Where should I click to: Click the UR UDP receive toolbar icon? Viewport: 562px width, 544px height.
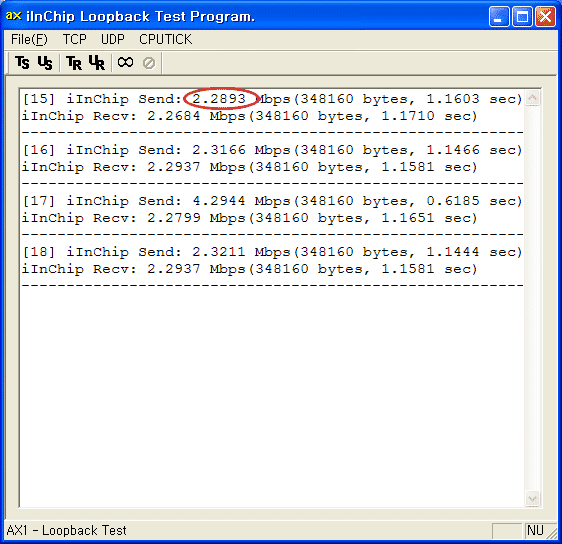tap(97, 63)
